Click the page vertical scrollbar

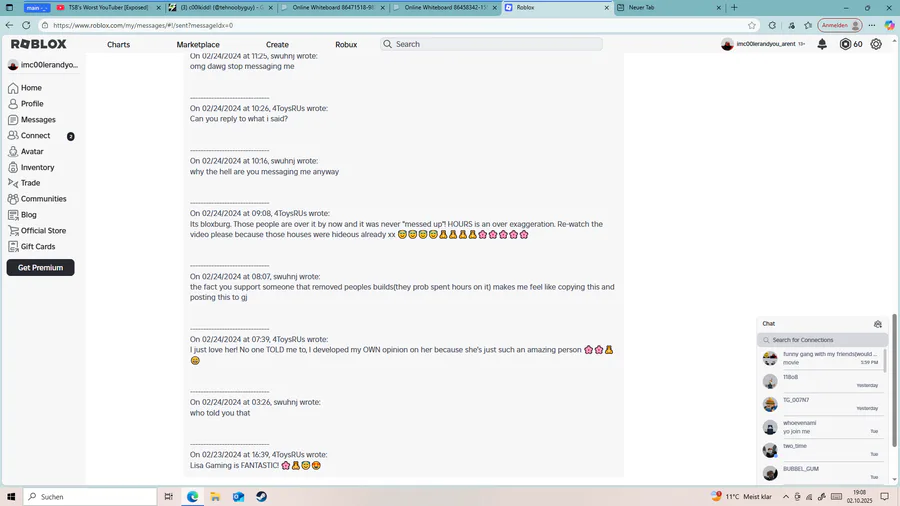tap(894, 379)
